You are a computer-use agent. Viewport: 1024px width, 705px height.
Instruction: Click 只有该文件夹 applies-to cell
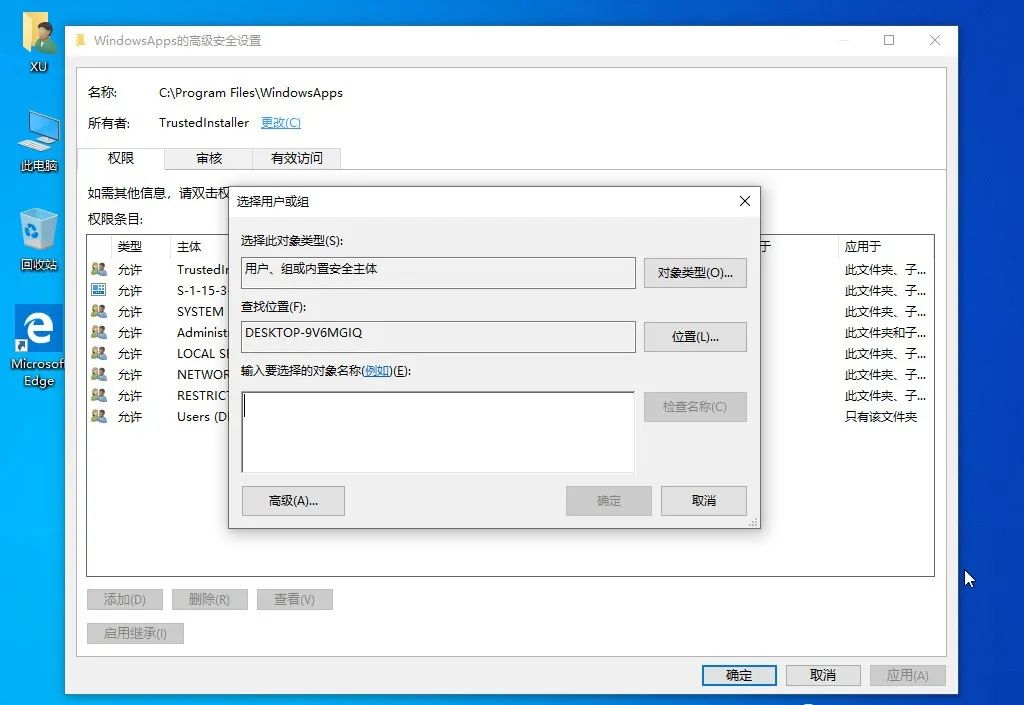click(881, 416)
